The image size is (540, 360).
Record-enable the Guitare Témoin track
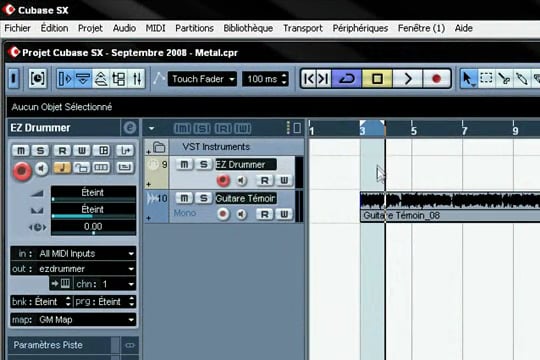(223, 214)
